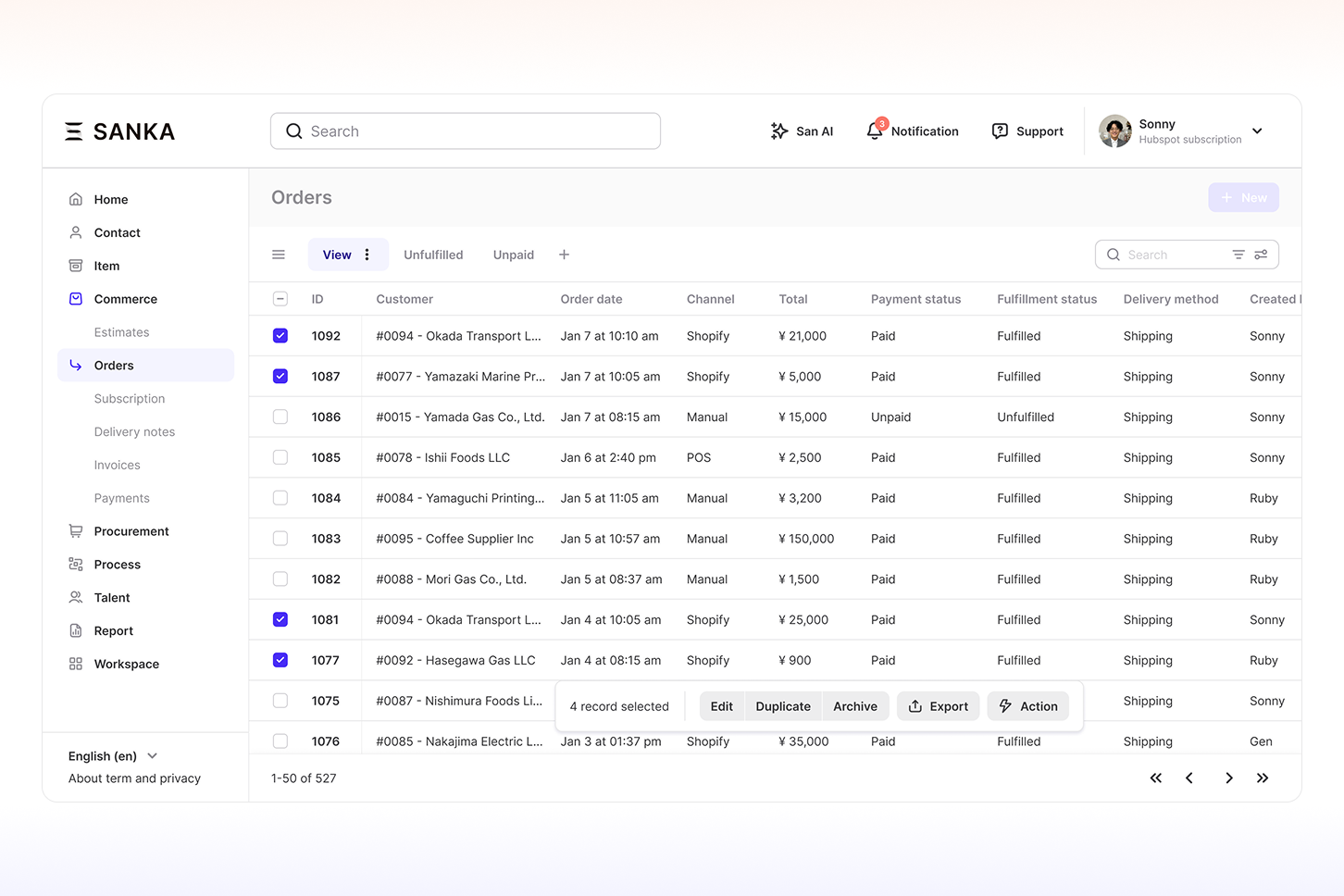Switch to the Unfulfilled tab

point(433,255)
